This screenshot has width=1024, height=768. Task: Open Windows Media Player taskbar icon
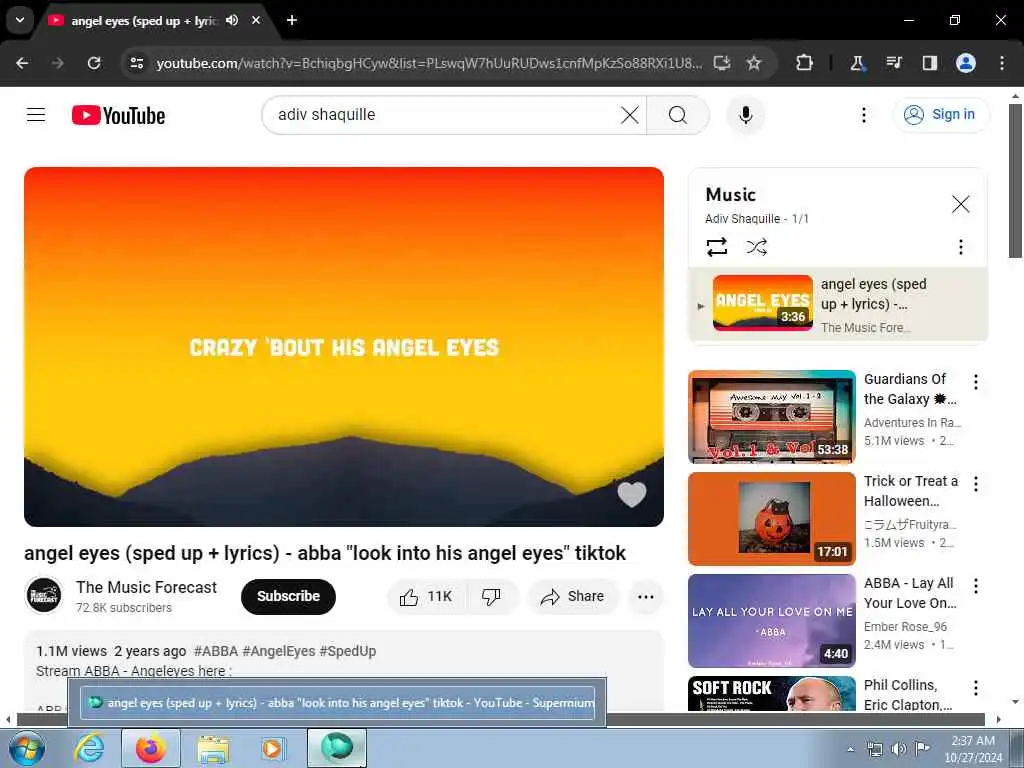pyautogui.click(x=272, y=748)
